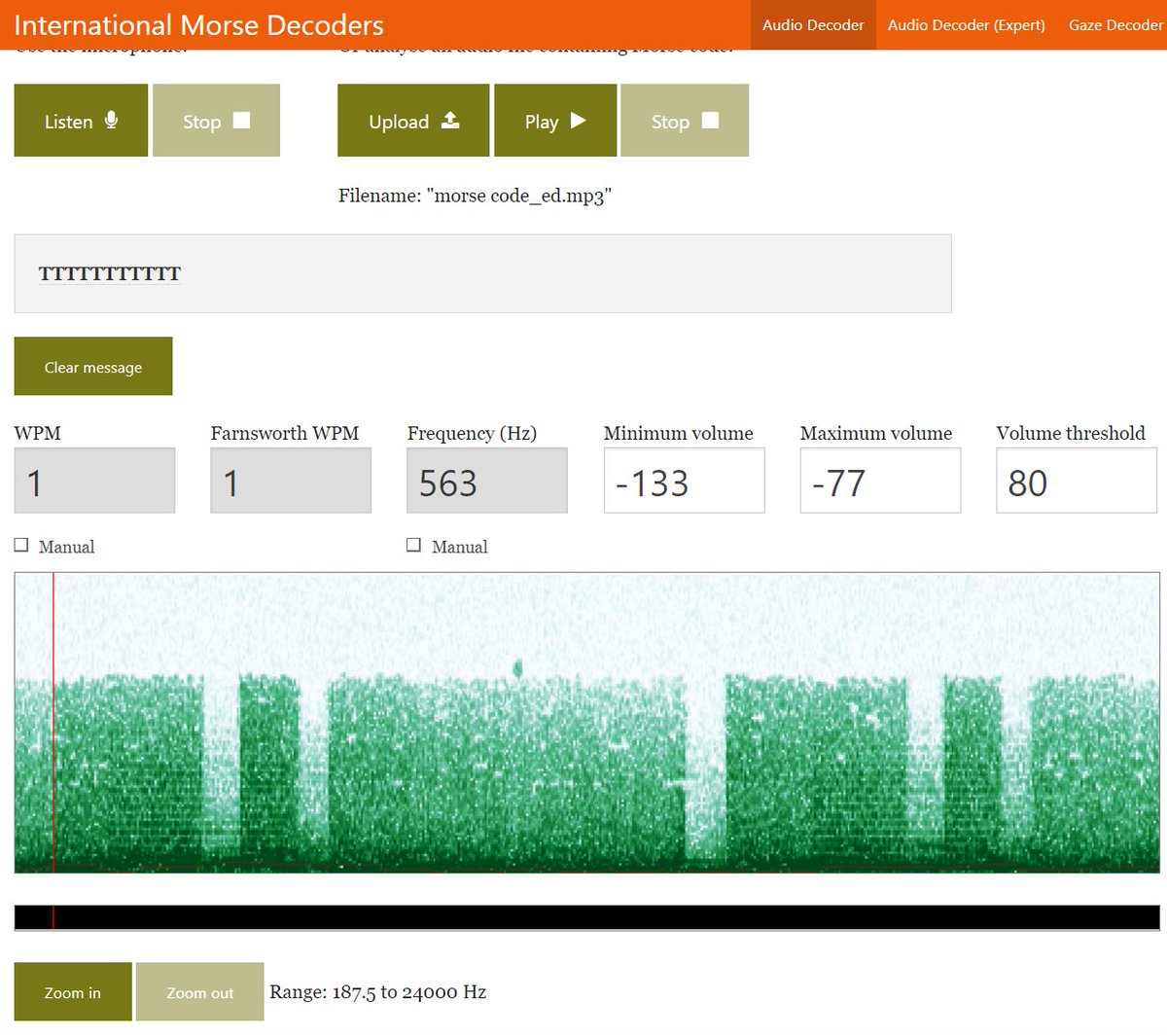The height and width of the screenshot is (1036, 1167).
Task: Stop microphone listening
Action: [x=216, y=121]
